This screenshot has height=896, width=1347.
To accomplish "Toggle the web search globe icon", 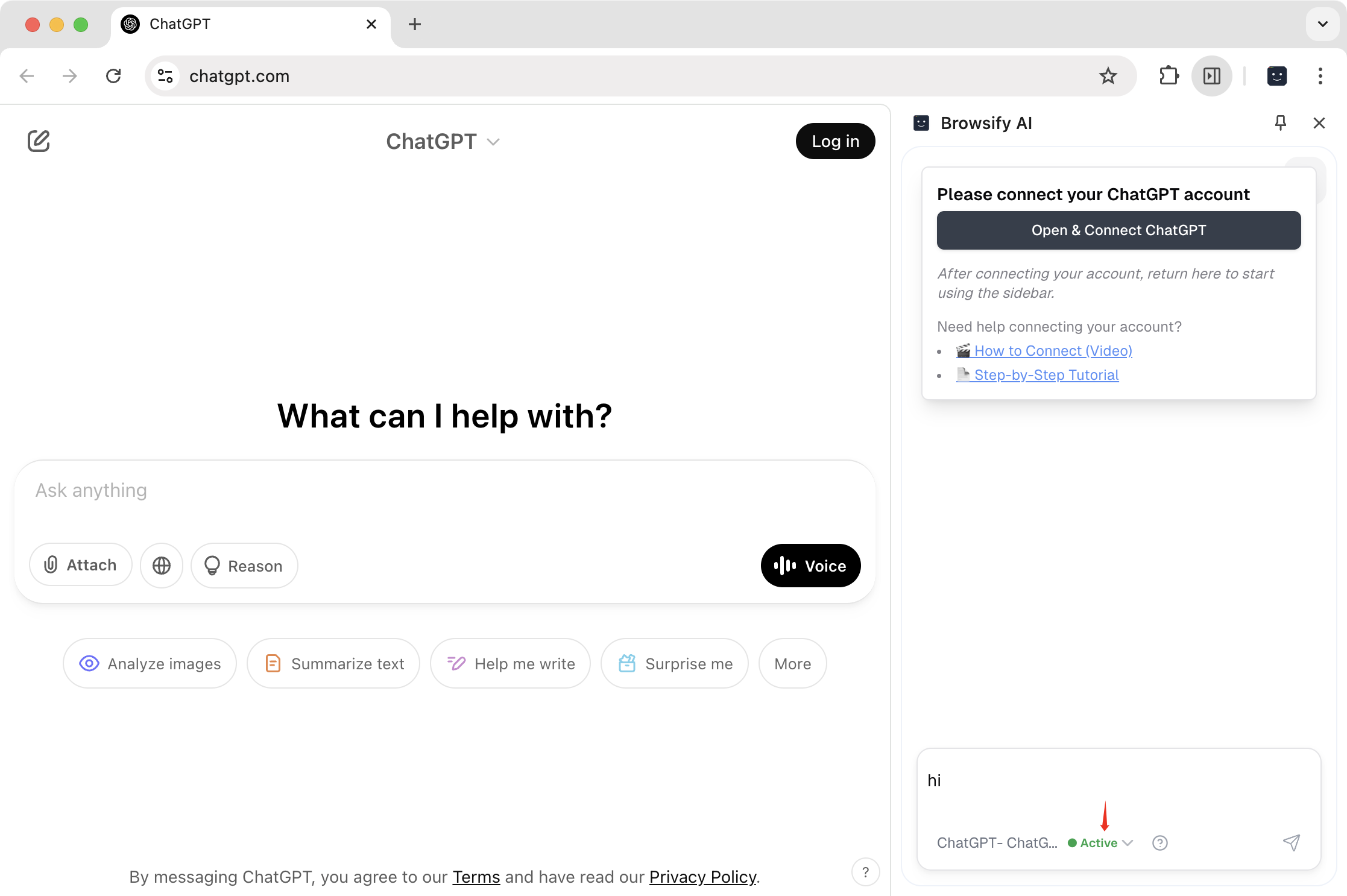I will pos(162,565).
